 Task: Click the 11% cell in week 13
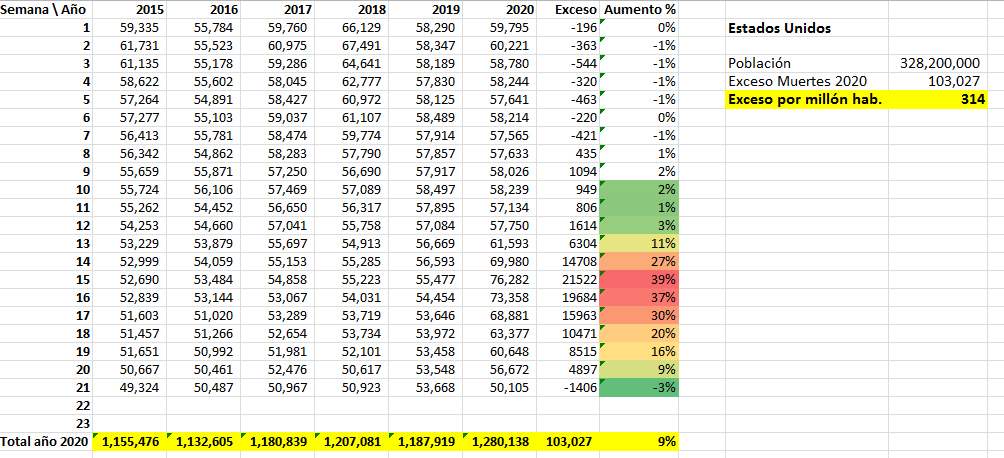click(639, 243)
